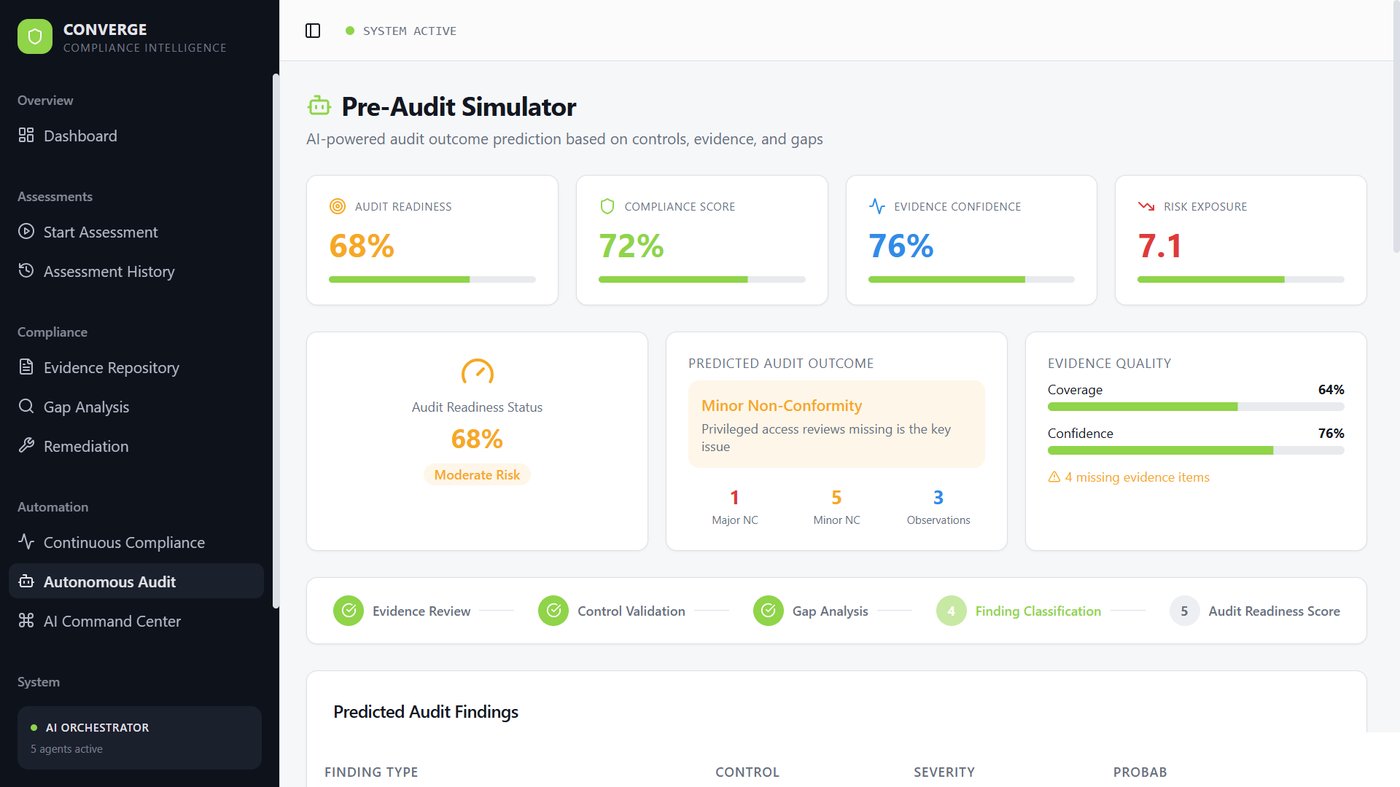This screenshot has height=787, width=1400.
Task: Open AI Command Center in the sidebar
Action: pyautogui.click(x=136, y=620)
